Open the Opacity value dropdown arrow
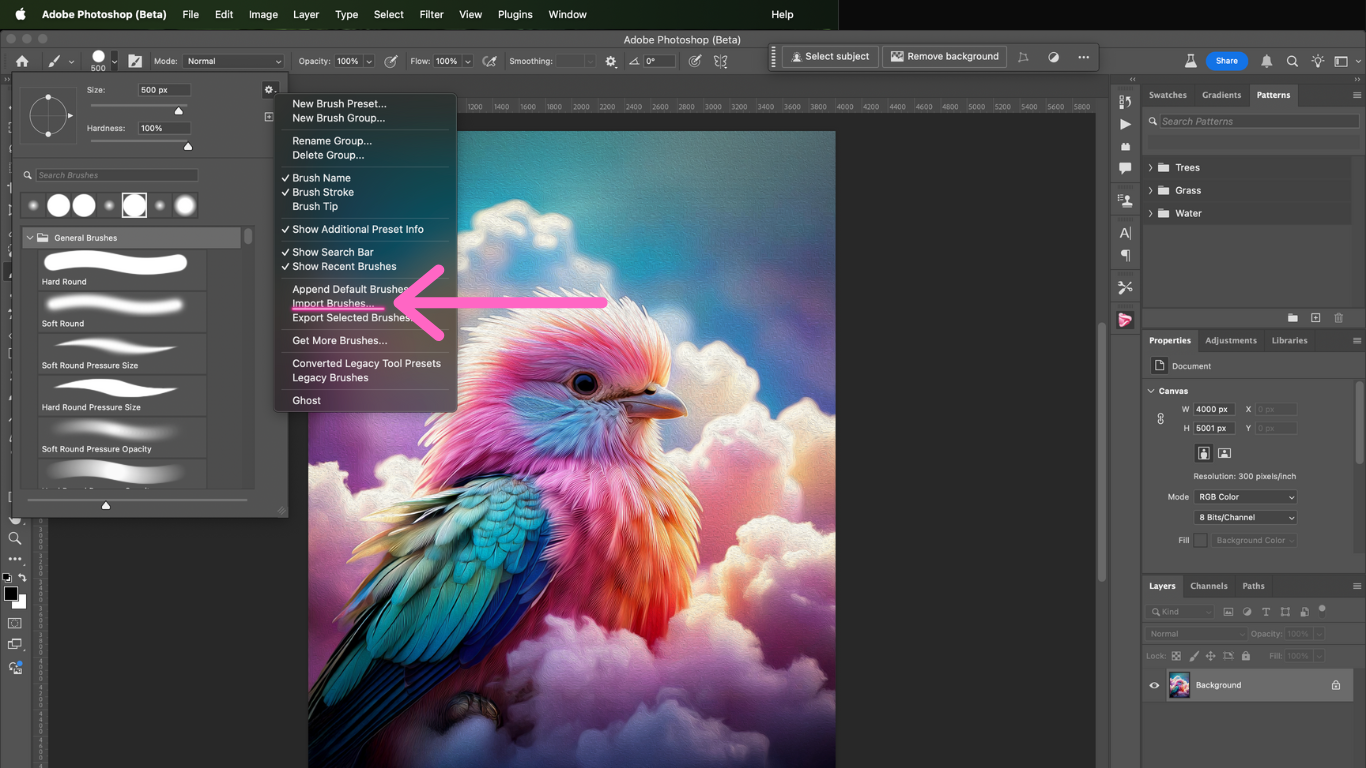The height and width of the screenshot is (768, 1366). (369, 61)
